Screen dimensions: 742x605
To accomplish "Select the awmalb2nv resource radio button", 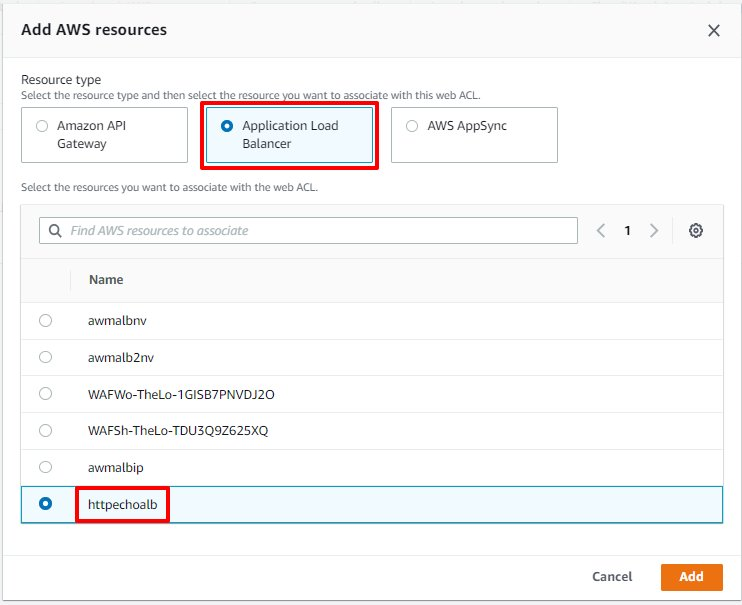I will click(x=45, y=357).
